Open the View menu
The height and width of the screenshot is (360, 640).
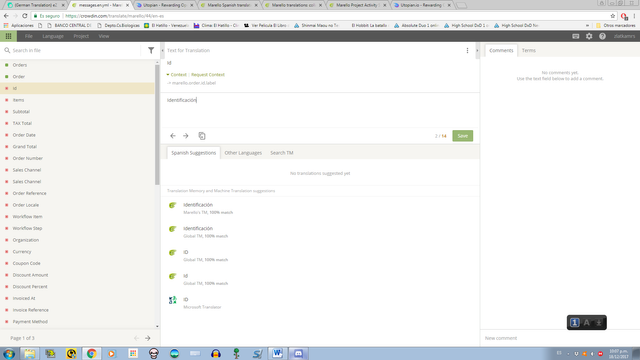(104, 36)
